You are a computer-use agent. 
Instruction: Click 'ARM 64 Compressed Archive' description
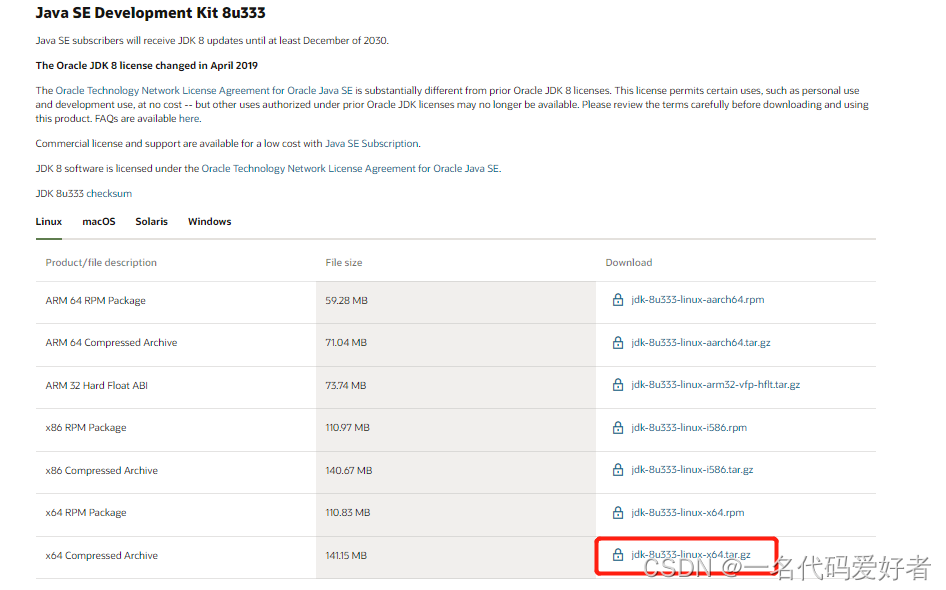[112, 343]
